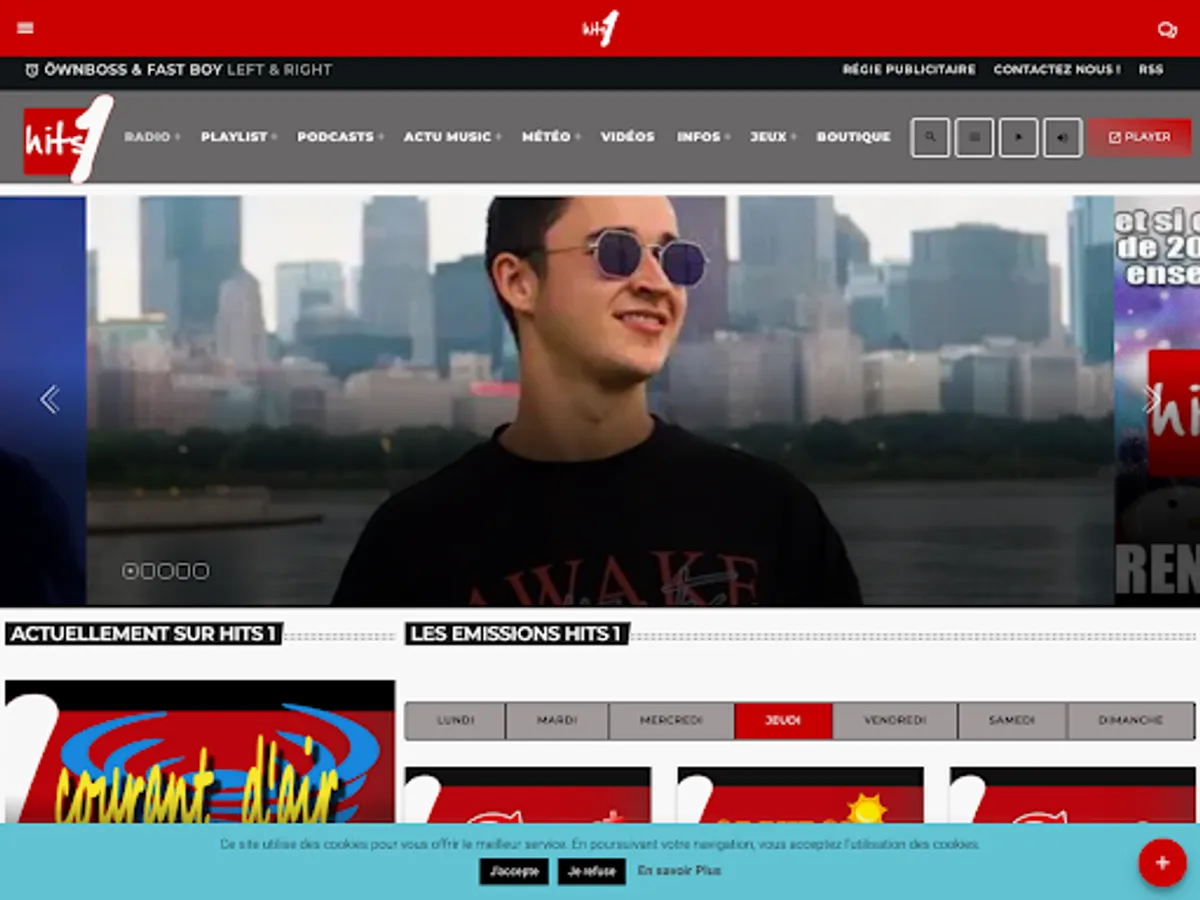Click the main slide with sunglasses man
Viewport: 1200px width, 900px height.
(x=600, y=400)
